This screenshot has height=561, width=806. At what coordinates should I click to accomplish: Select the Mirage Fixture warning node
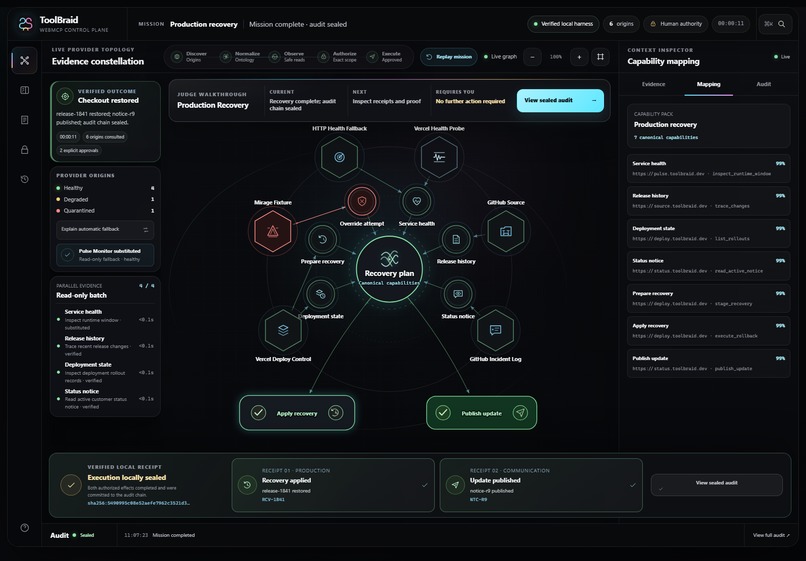[273, 231]
